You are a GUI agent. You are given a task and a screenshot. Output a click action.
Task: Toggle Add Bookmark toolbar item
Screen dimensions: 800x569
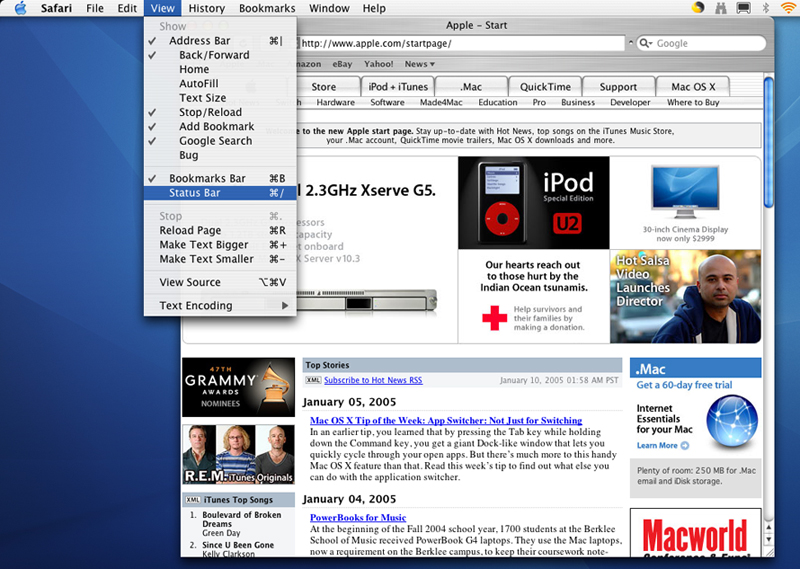pos(220,126)
